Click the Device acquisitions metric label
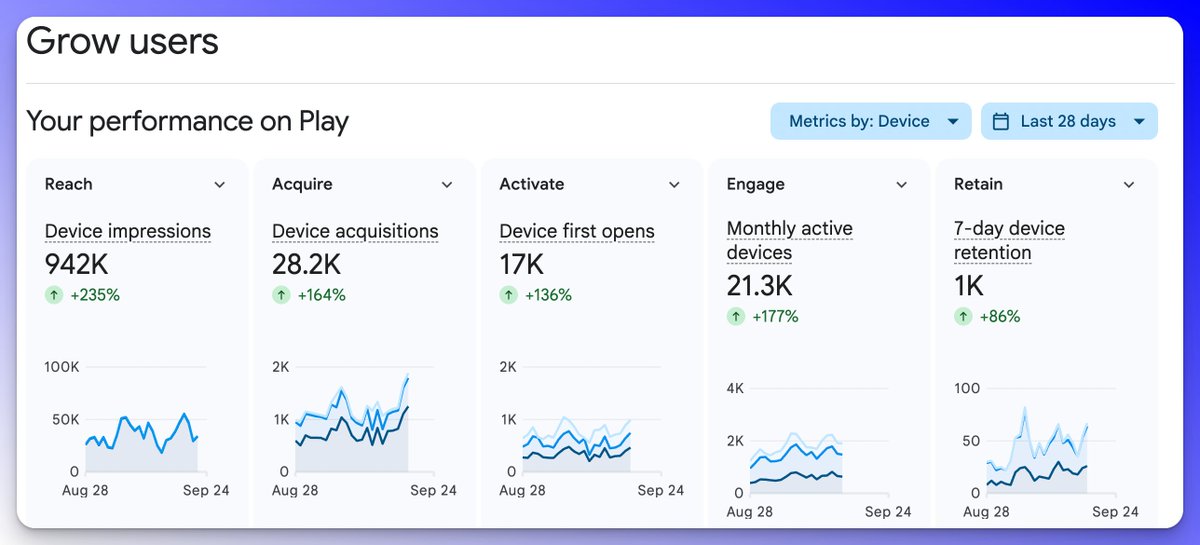Viewport: 1200px width, 545px height. pyautogui.click(x=355, y=231)
